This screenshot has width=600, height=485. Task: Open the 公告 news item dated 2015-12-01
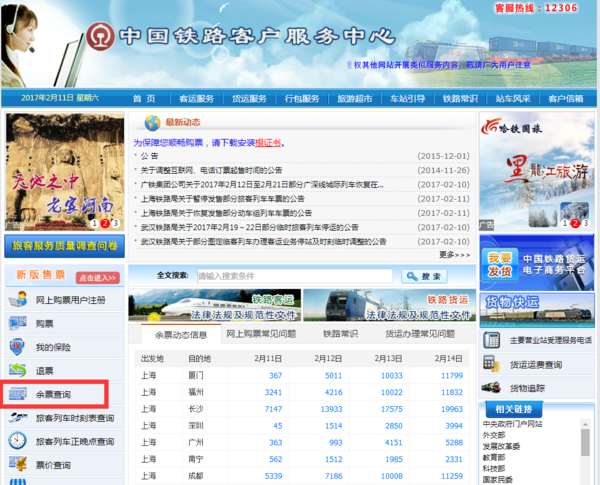tap(149, 156)
